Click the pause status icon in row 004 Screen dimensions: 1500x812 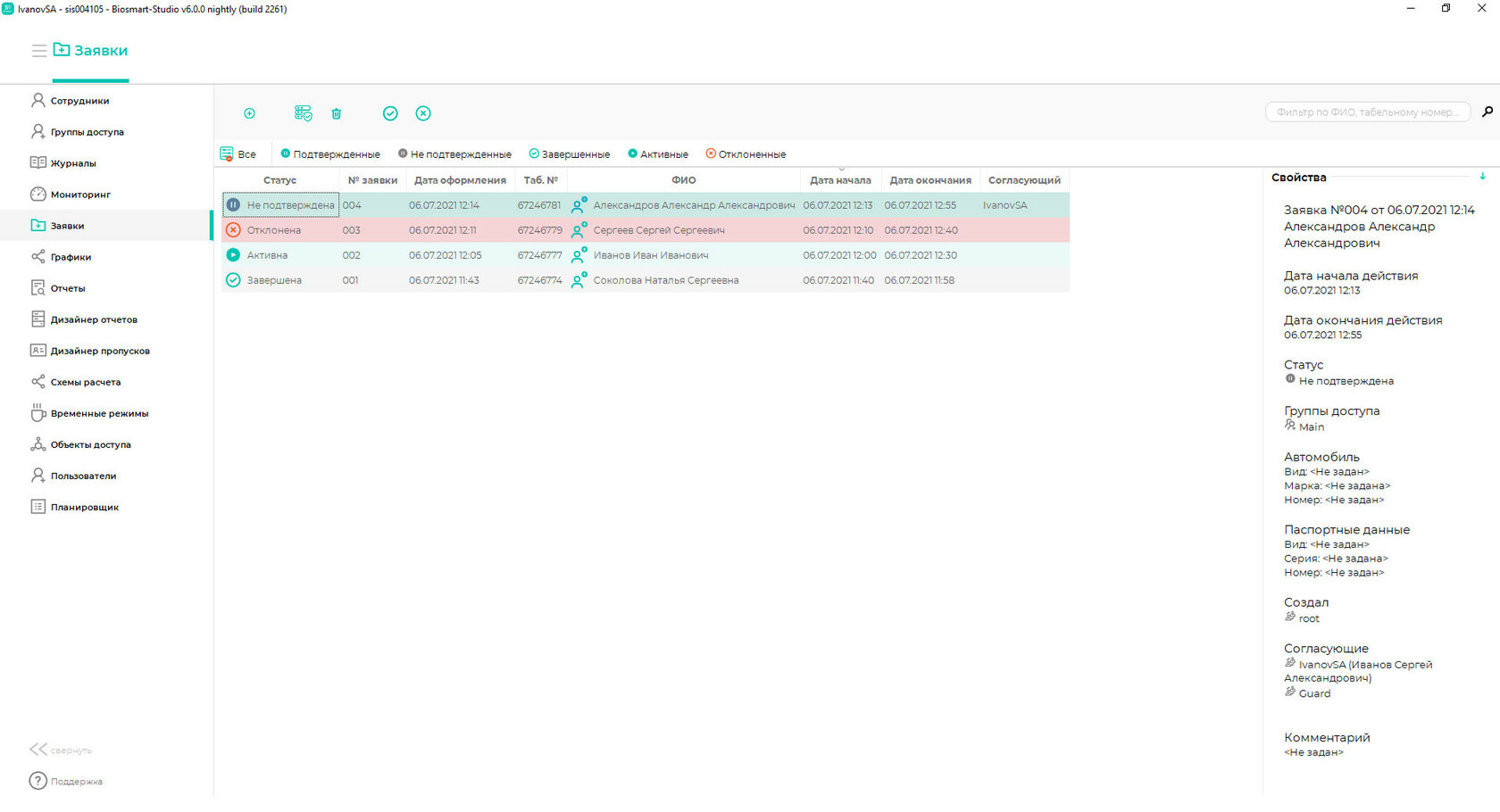233,205
